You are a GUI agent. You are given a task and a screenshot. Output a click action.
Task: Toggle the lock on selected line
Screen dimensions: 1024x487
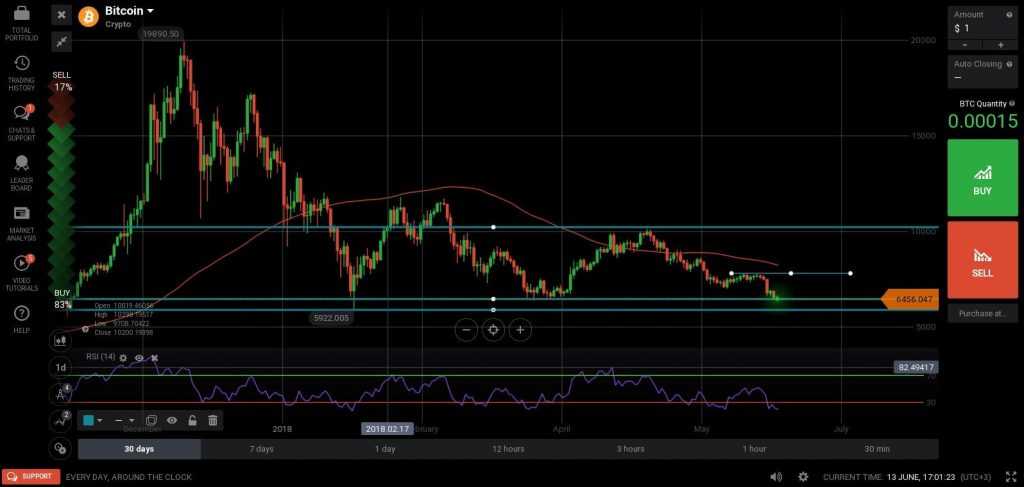[x=193, y=420]
